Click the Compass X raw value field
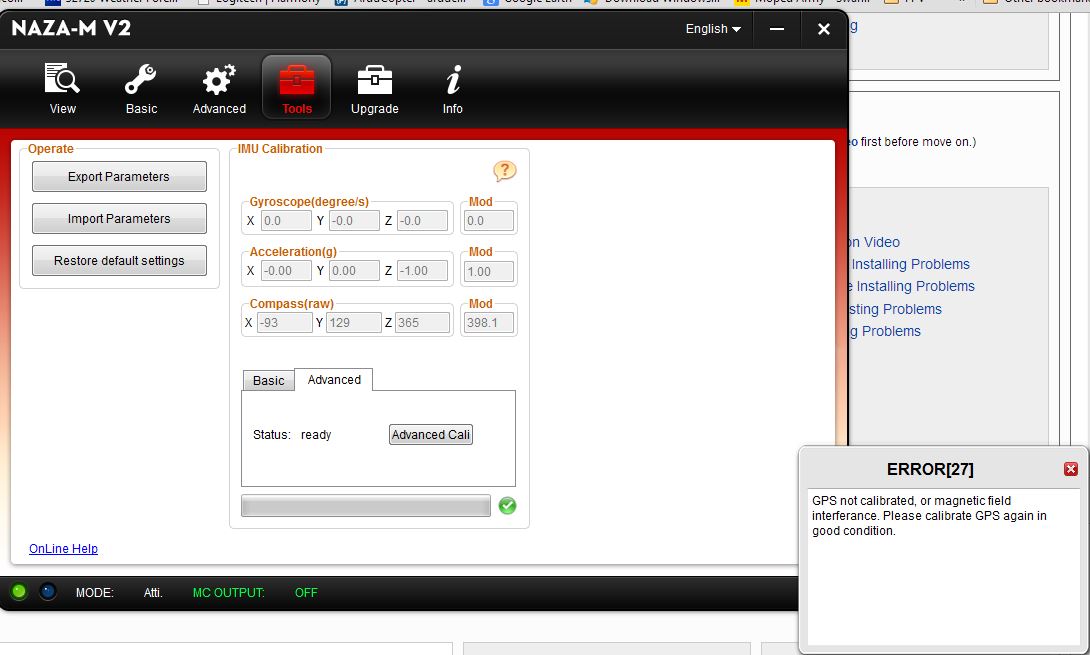 click(x=285, y=322)
